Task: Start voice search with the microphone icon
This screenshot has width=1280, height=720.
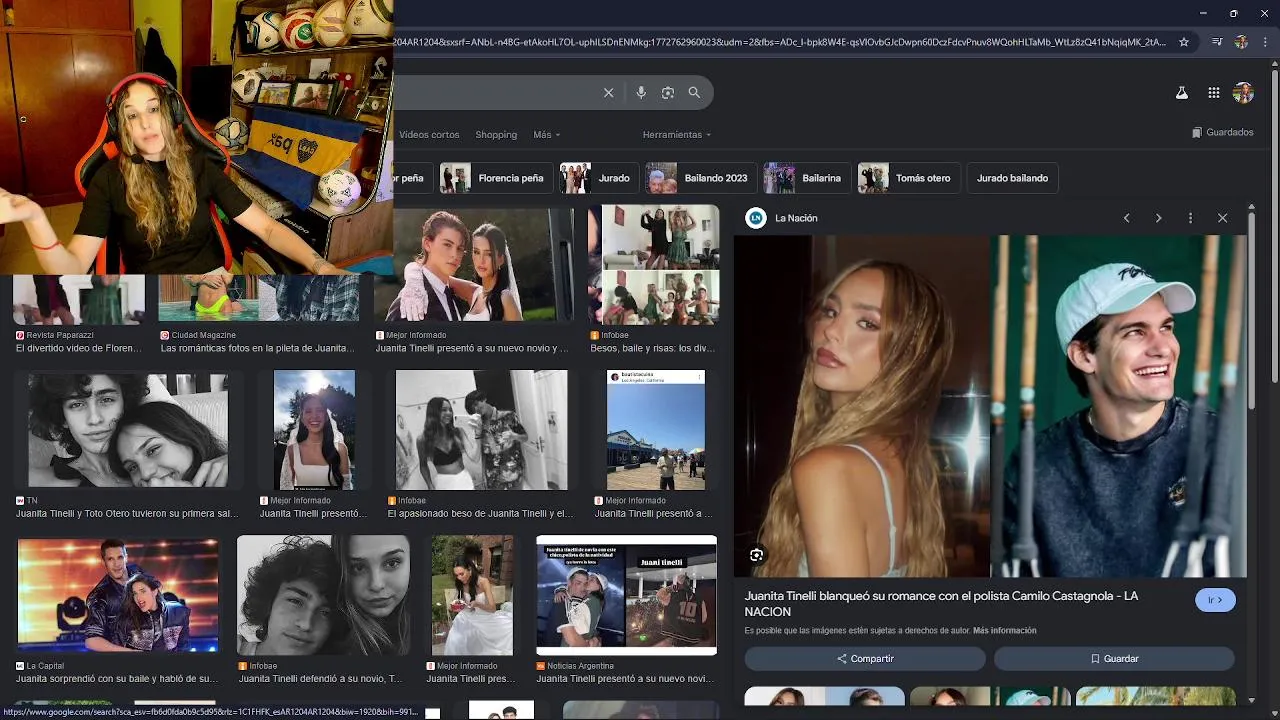Action: click(x=641, y=93)
